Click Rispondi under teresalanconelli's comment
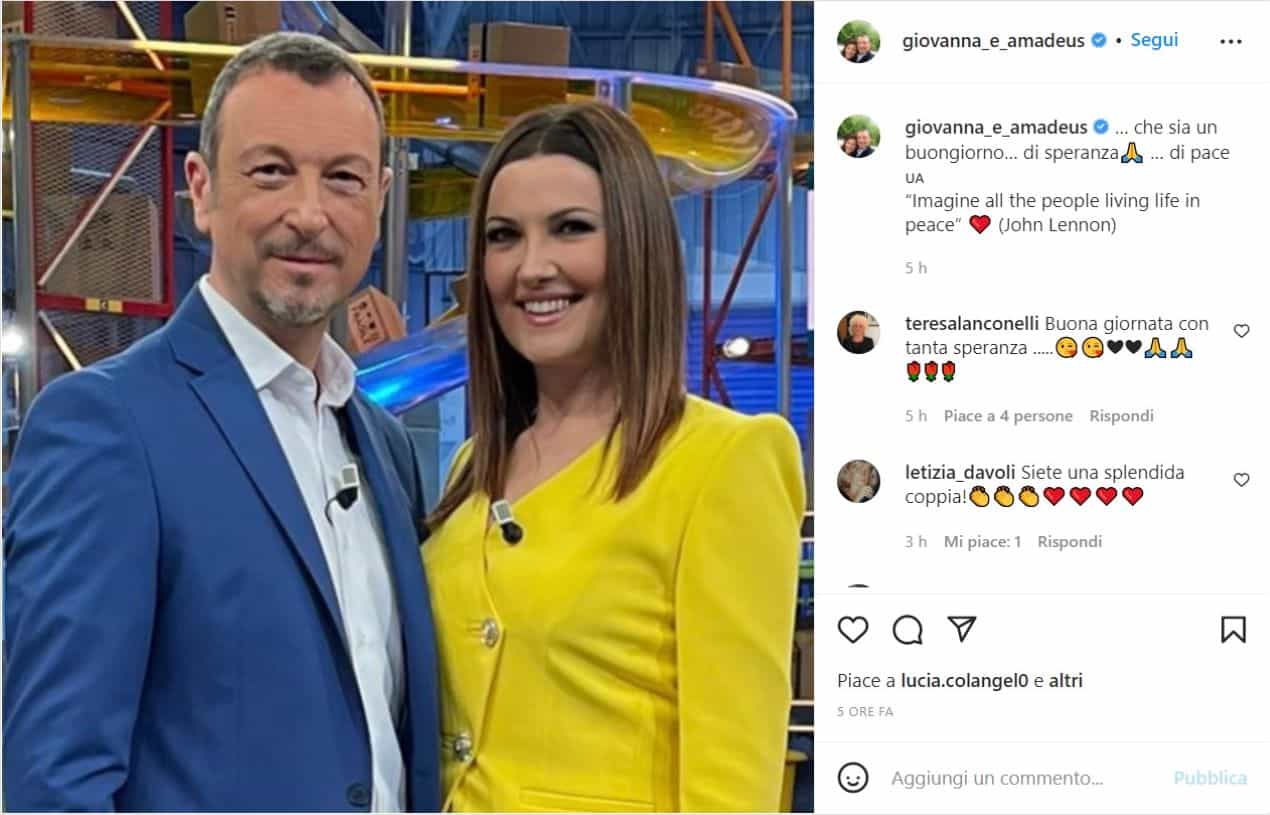Image resolution: width=1270 pixels, height=815 pixels. click(1121, 416)
